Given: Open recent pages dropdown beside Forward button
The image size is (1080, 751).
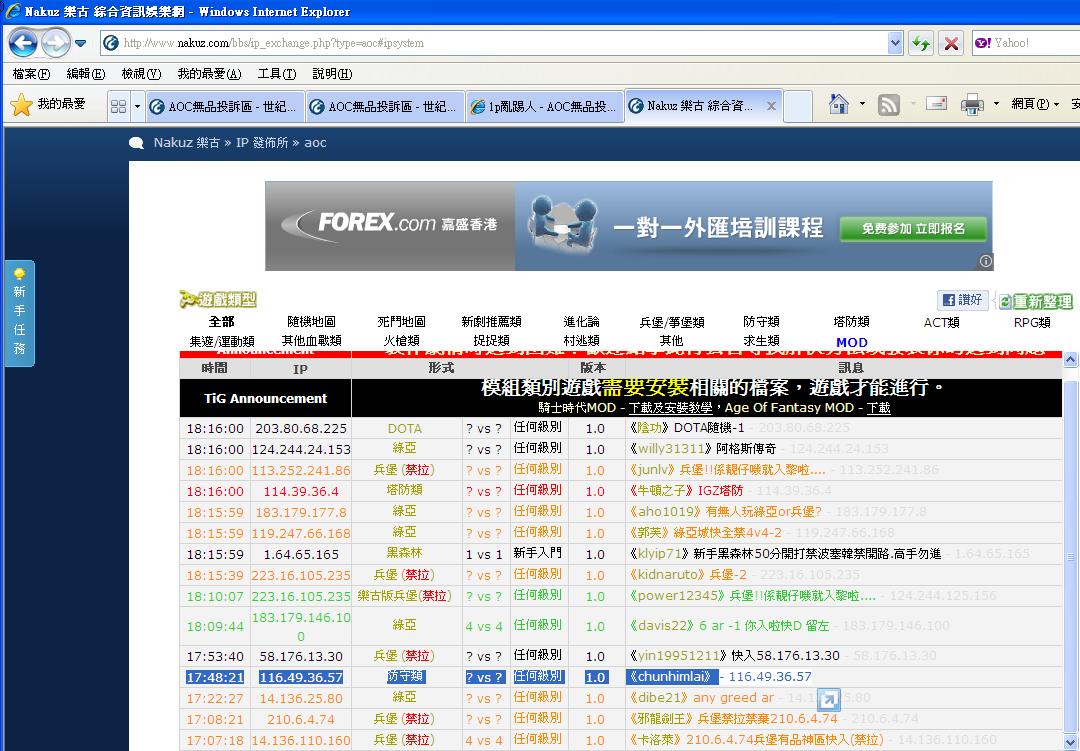Looking at the screenshot, I should 80,43.
